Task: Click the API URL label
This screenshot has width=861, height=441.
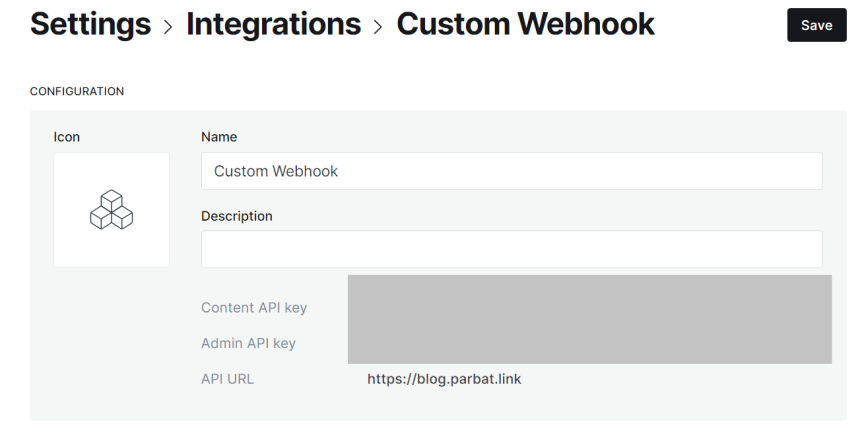Action: [x=227, y=379]
